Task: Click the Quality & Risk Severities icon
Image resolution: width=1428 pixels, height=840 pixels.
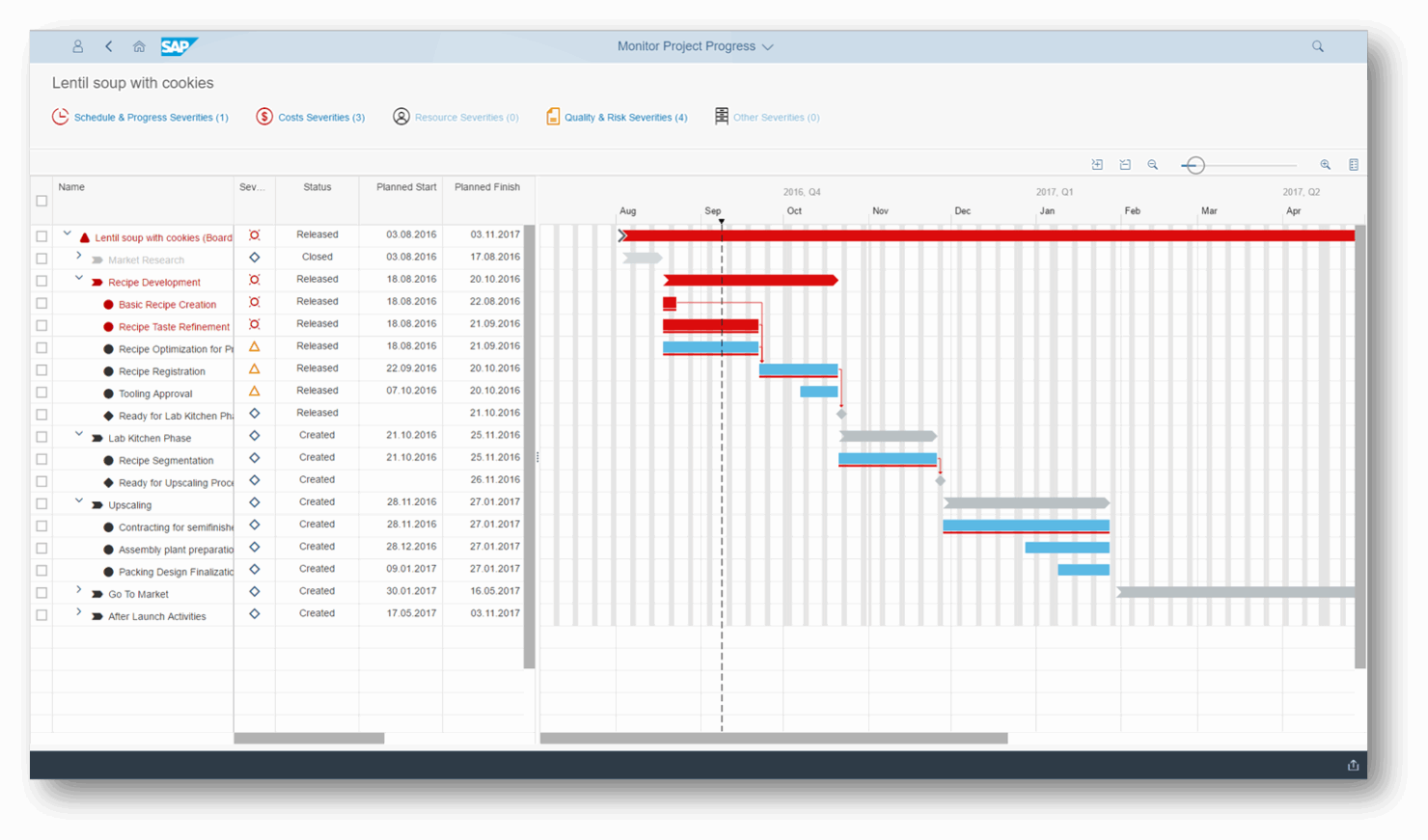Action: coord(553,116)
